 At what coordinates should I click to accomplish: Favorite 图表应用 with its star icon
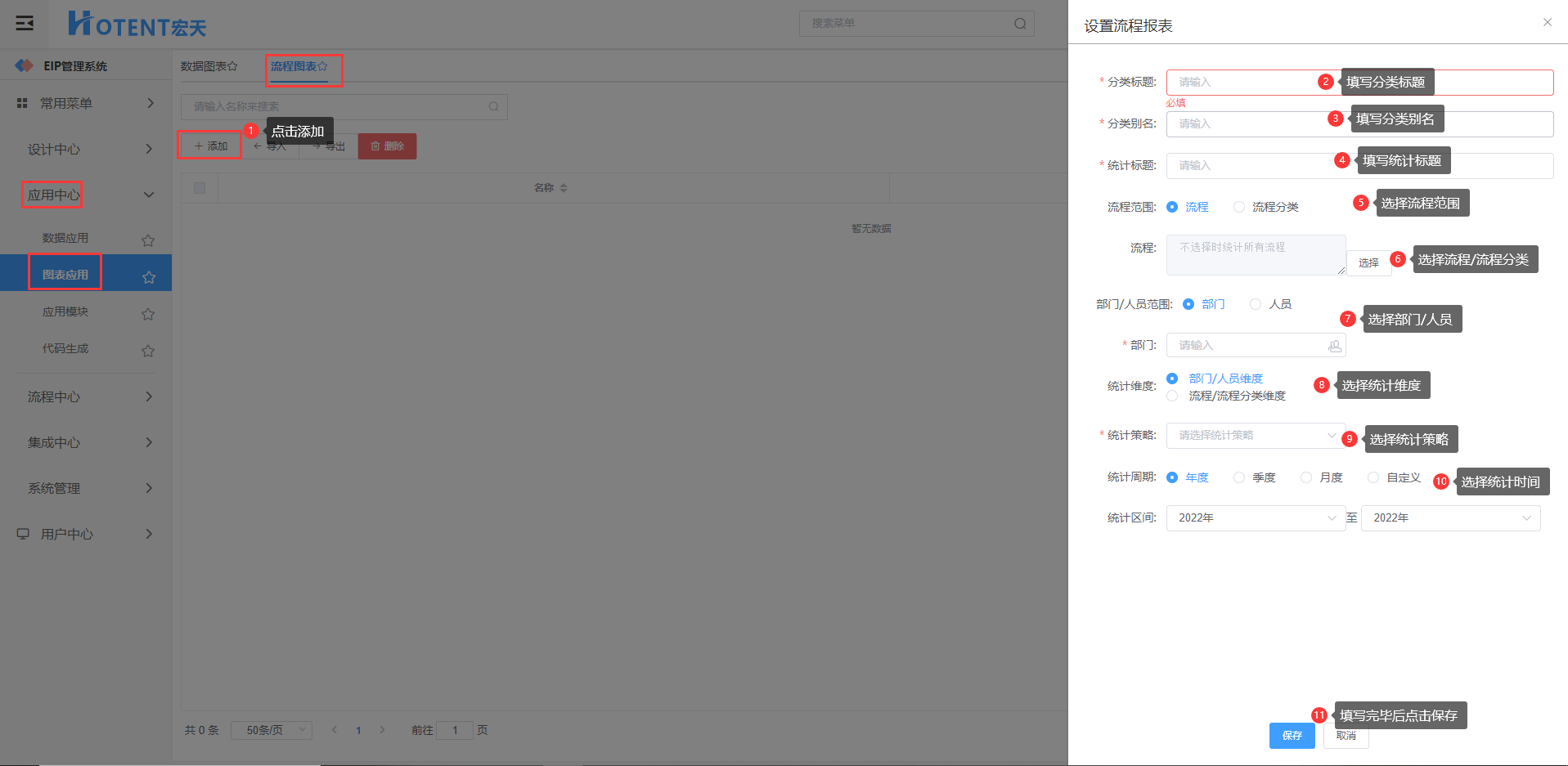[148, 277]
